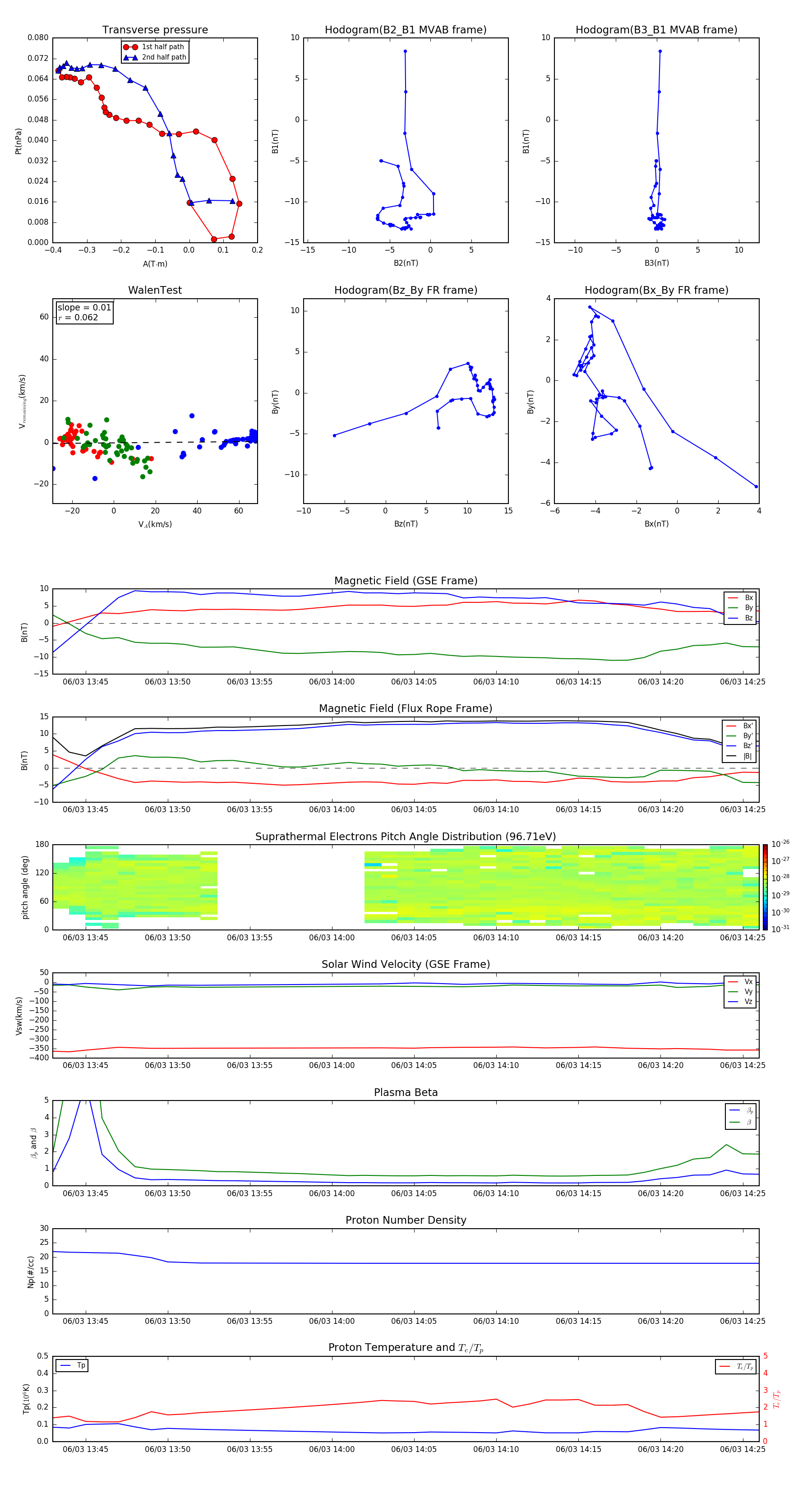
Task: Click 'pitch angle (deg)' y-axis label
Action: point(25,887)
